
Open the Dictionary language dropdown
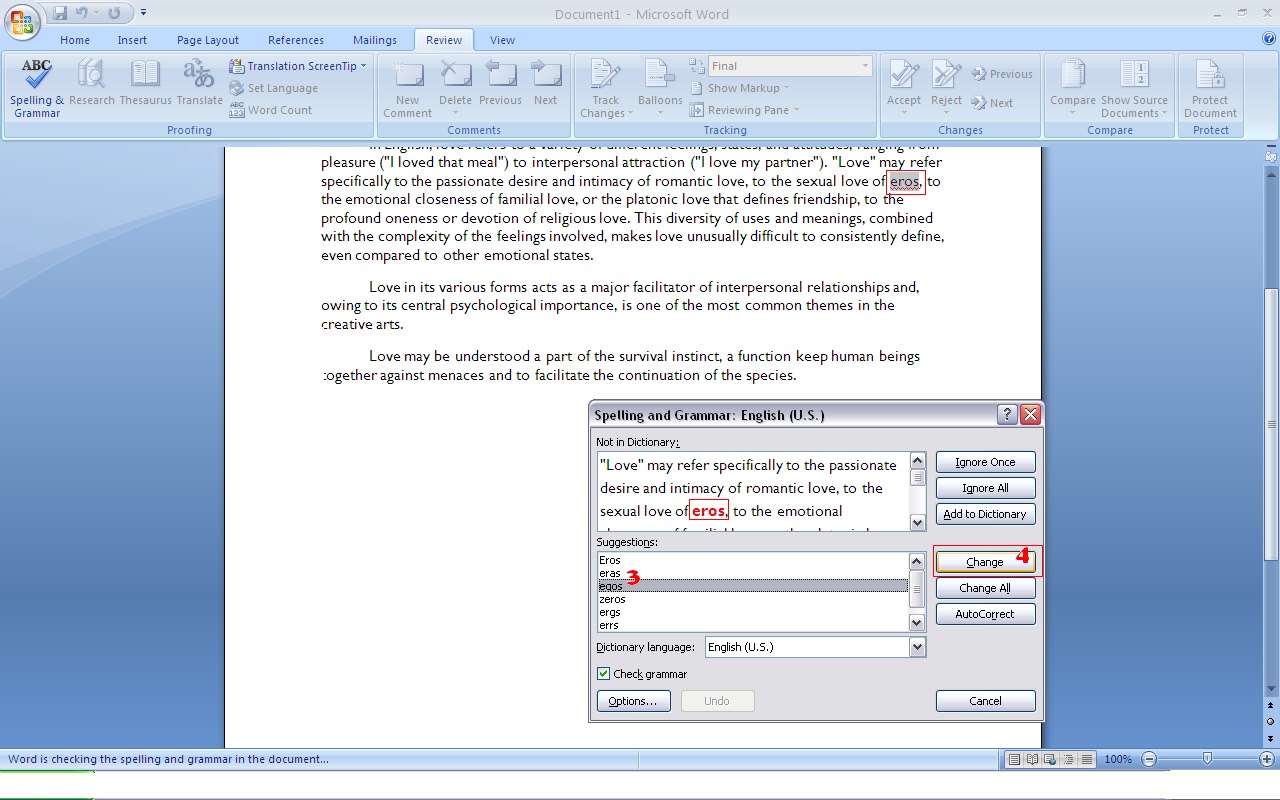[917, 646]
